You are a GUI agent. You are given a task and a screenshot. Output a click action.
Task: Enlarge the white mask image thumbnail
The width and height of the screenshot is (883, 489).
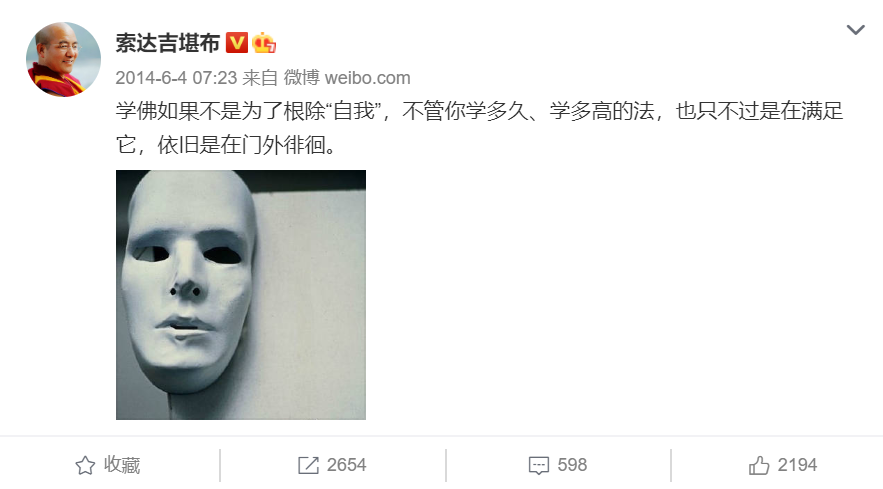[241, 295]
